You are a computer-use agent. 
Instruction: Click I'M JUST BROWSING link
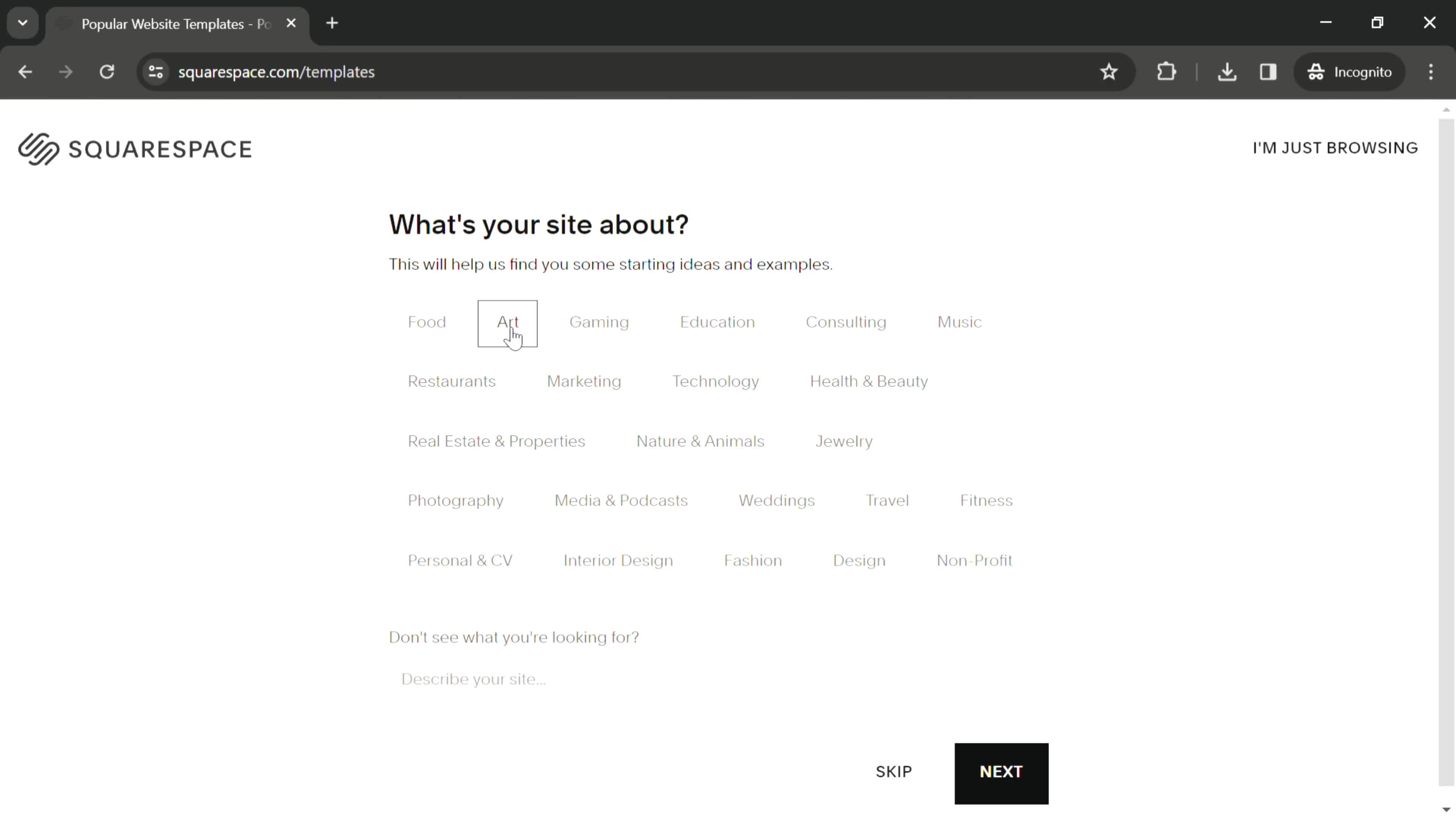click(1335, 148)
